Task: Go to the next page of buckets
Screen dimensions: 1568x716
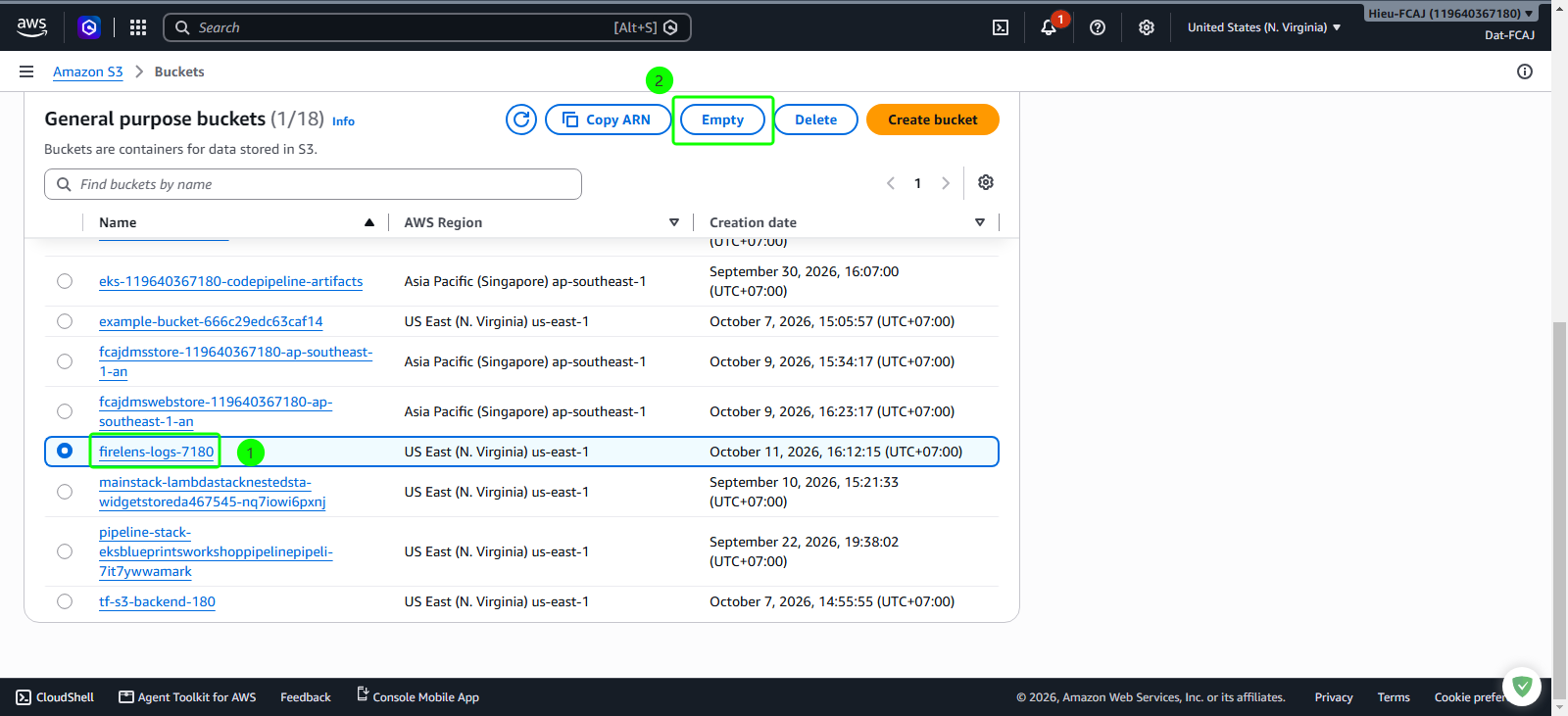Action: coord(946,183)
